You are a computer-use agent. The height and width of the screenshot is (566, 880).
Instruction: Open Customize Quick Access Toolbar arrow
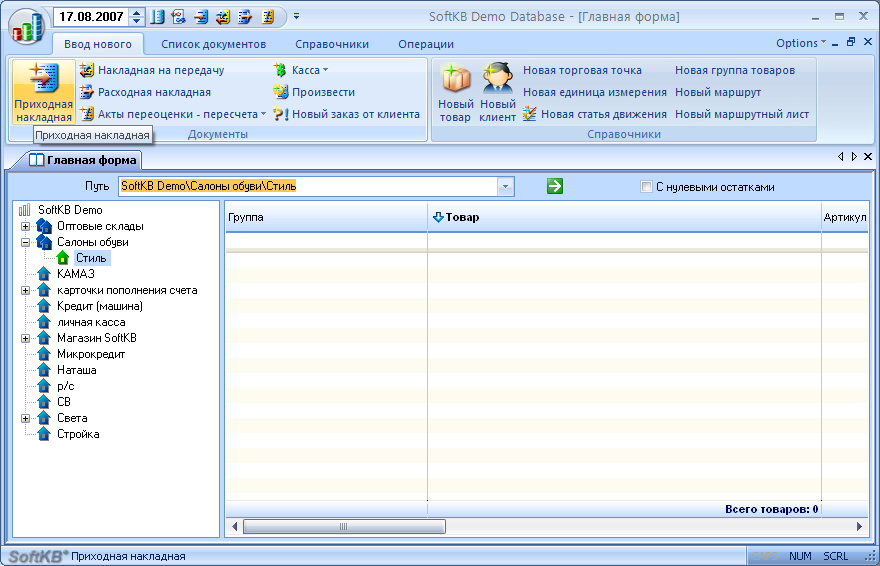point(296,17)
